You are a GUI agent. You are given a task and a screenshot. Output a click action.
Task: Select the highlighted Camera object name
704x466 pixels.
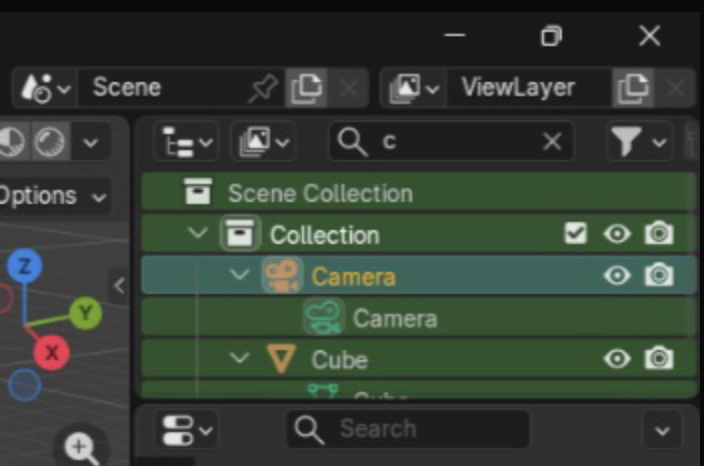354,277
